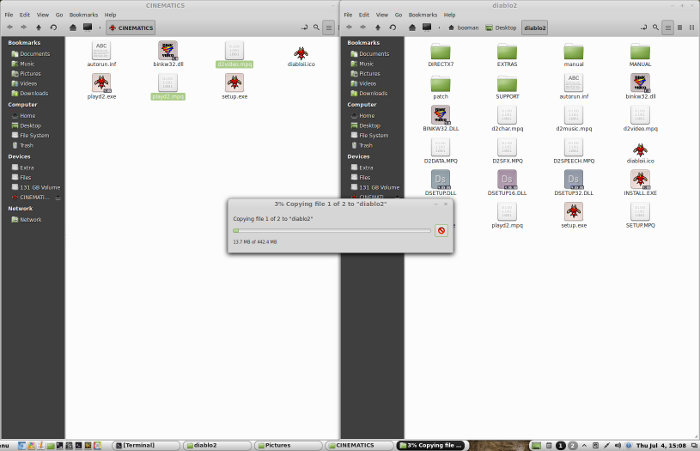
Task: Select DSETUP16.DLL in diablo2 window
Action: [x=507, y=183]
